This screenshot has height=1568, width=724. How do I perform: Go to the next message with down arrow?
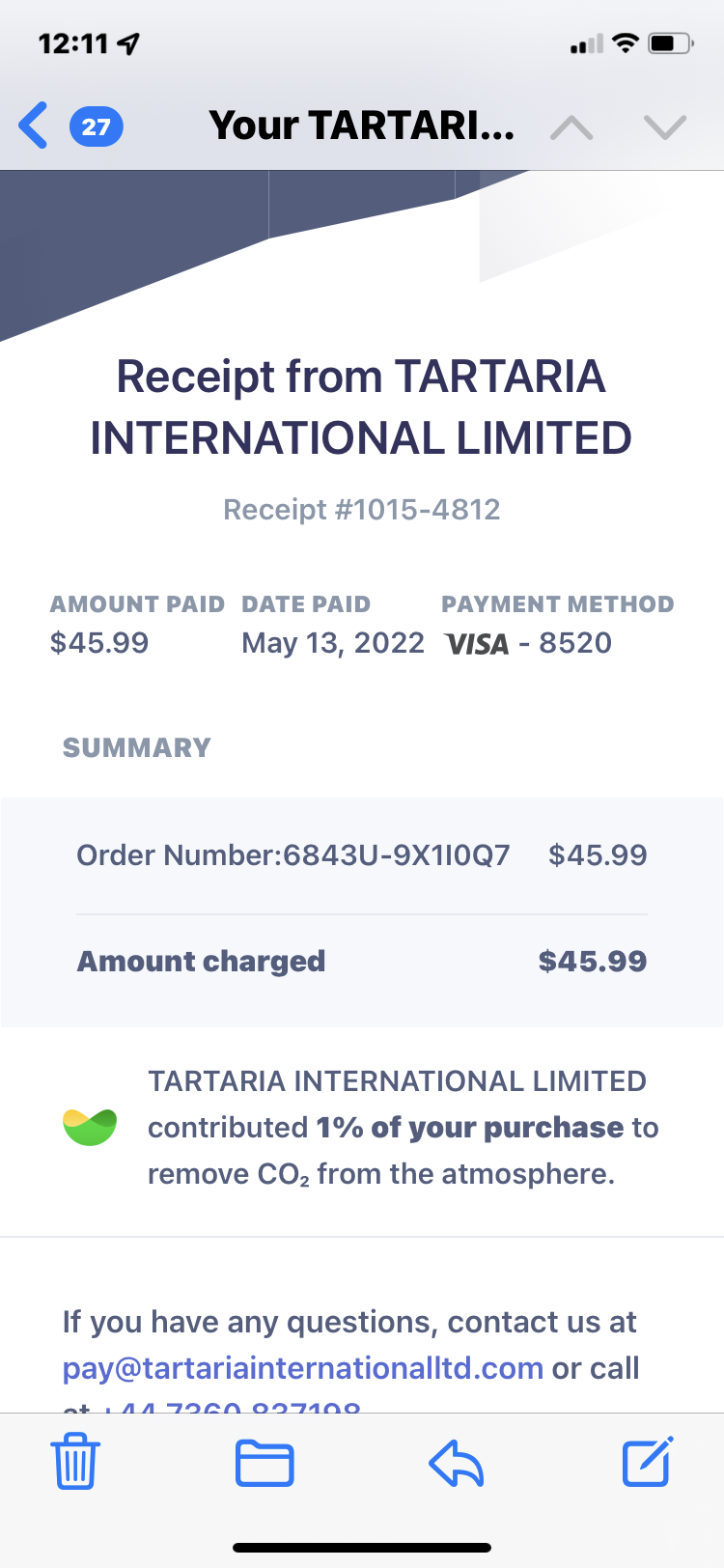tap(665, 126)
